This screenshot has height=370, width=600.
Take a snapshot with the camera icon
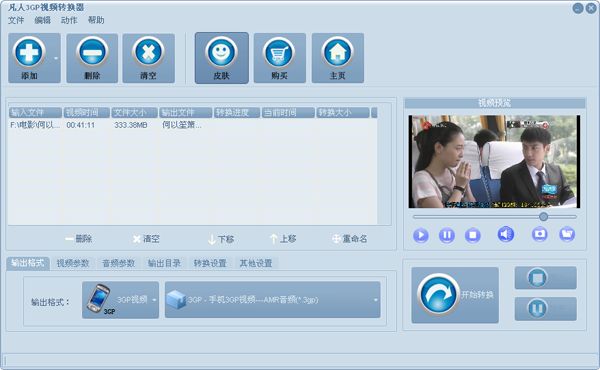[540, 234]
